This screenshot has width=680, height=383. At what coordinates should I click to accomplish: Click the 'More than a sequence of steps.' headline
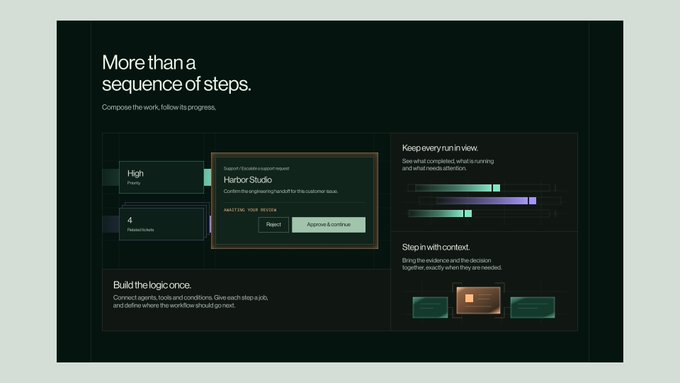tap(177, 73)
